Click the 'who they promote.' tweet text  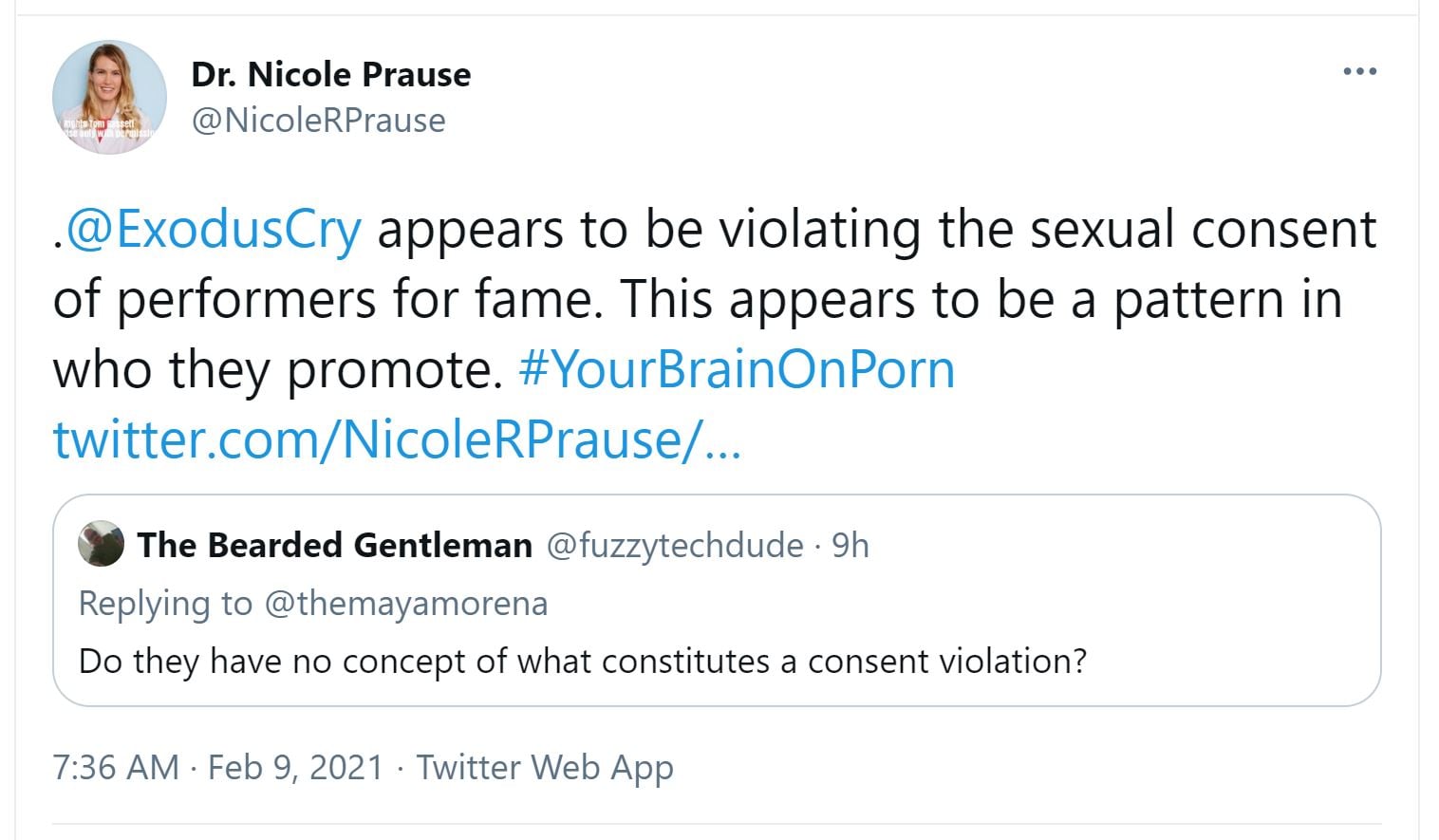[277, 369]
